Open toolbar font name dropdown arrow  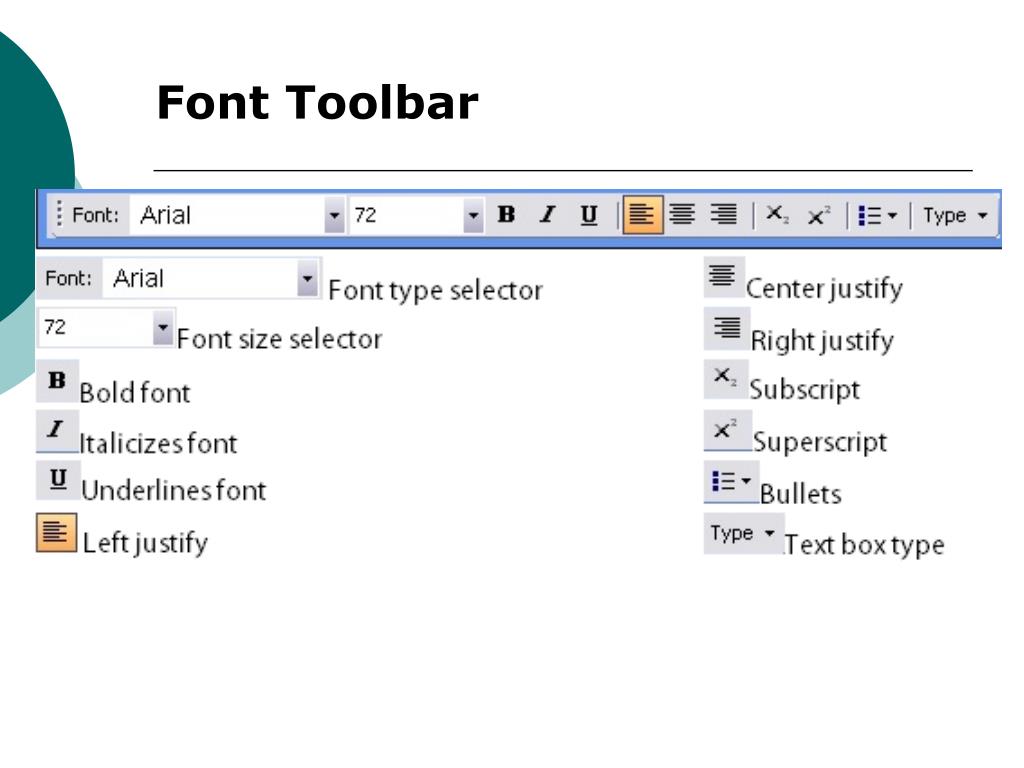coord(334,215)
